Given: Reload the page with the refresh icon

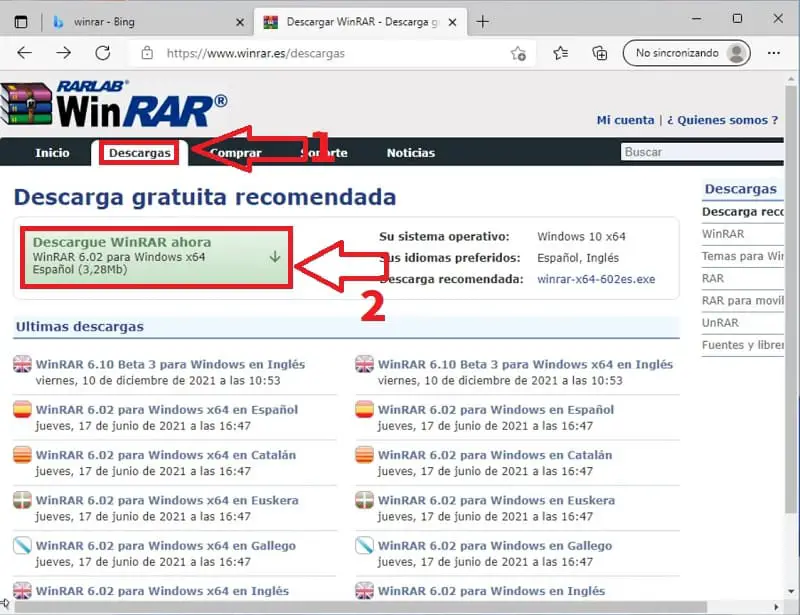Looking at the screenshot, I should point(103,53).
